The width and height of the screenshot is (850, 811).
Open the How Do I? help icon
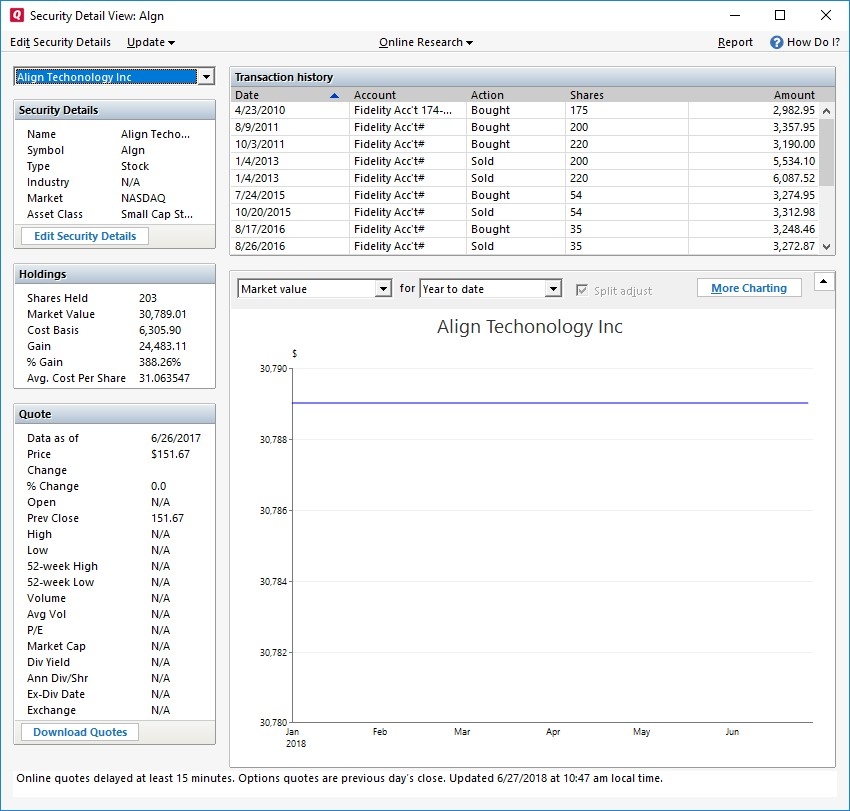776,42
